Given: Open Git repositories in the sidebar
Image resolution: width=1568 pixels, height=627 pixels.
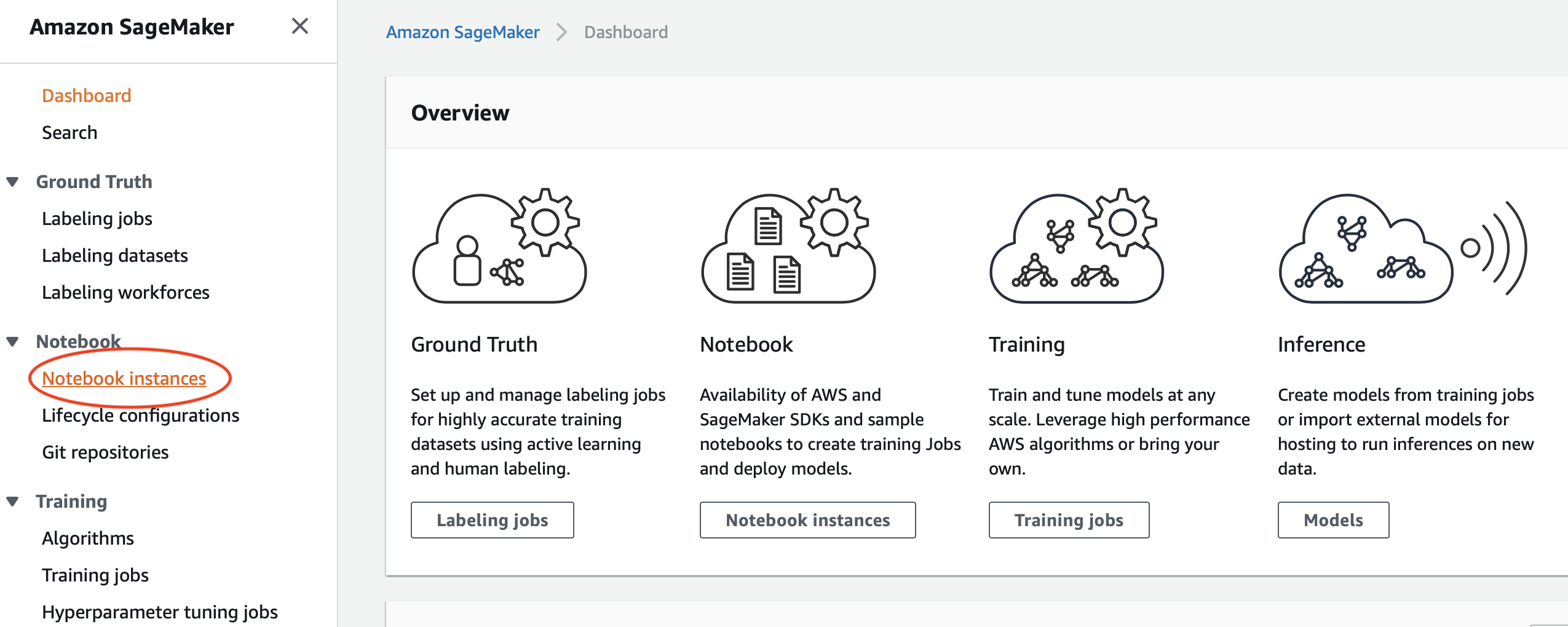Looking at the screenshot, I should click(105, 452).
